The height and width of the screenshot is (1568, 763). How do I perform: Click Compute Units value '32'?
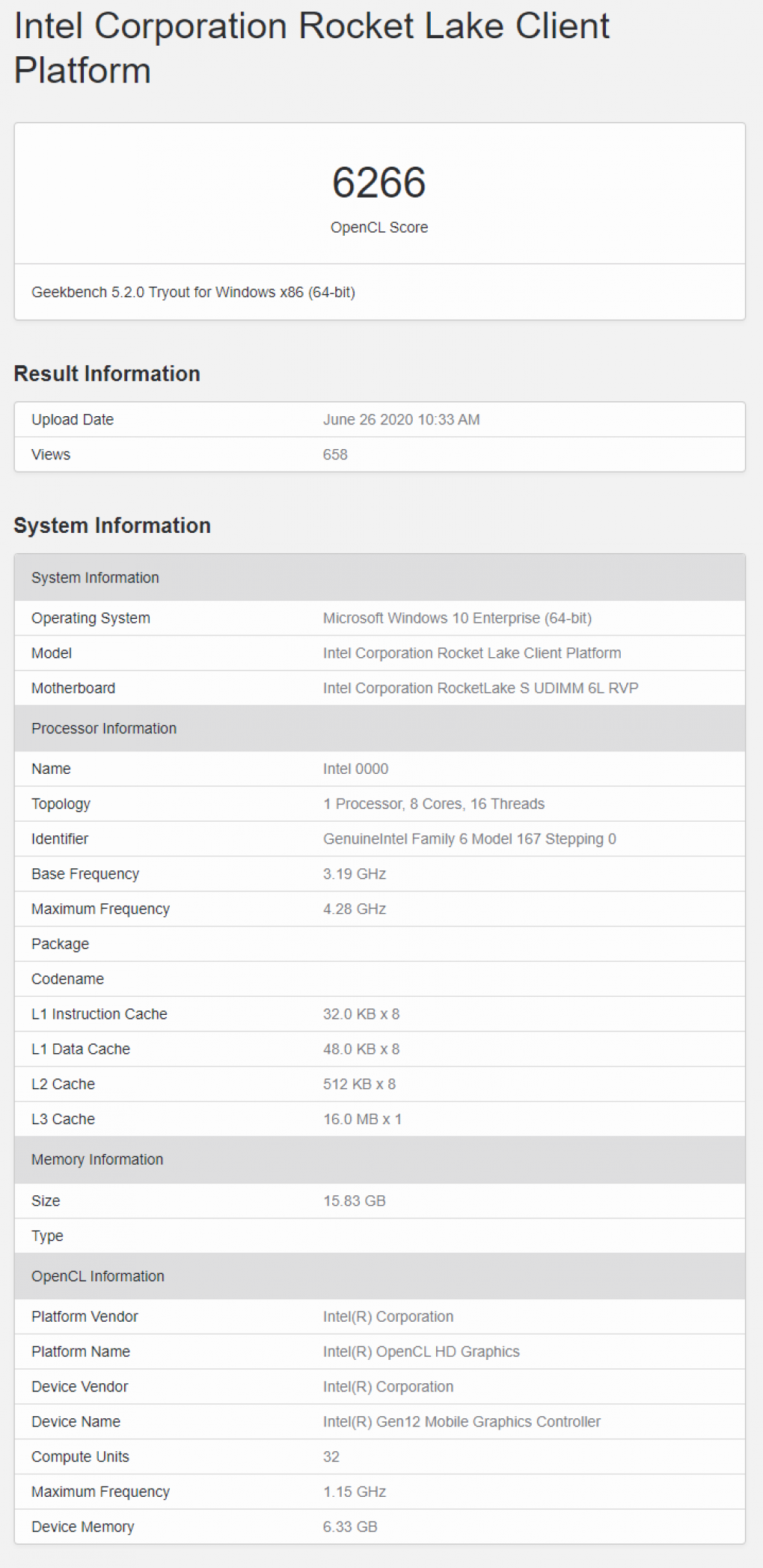tap(331, 1457)
